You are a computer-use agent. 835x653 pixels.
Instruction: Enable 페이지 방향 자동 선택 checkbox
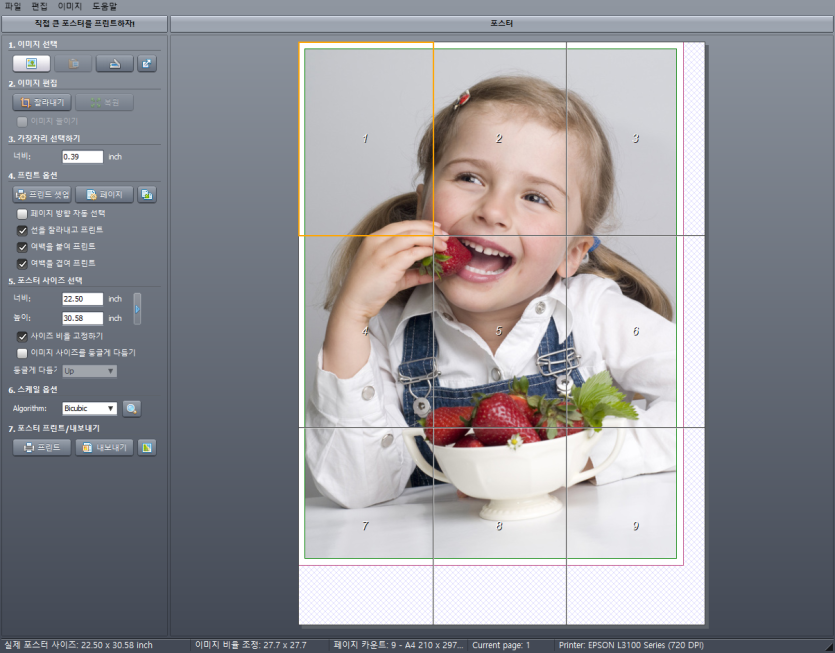point(23,214)
